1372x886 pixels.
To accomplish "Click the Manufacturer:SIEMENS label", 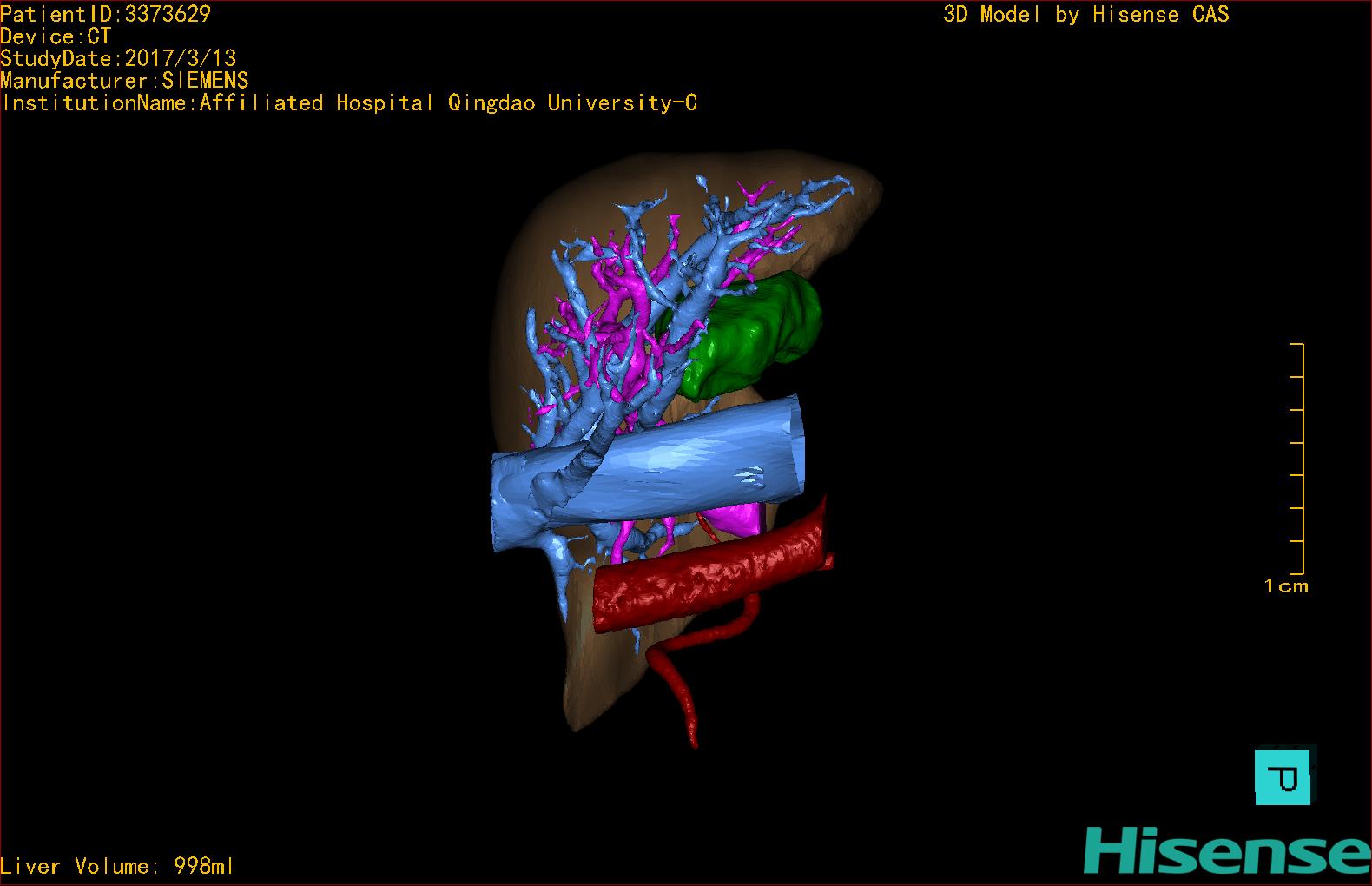I will point(124,81).
